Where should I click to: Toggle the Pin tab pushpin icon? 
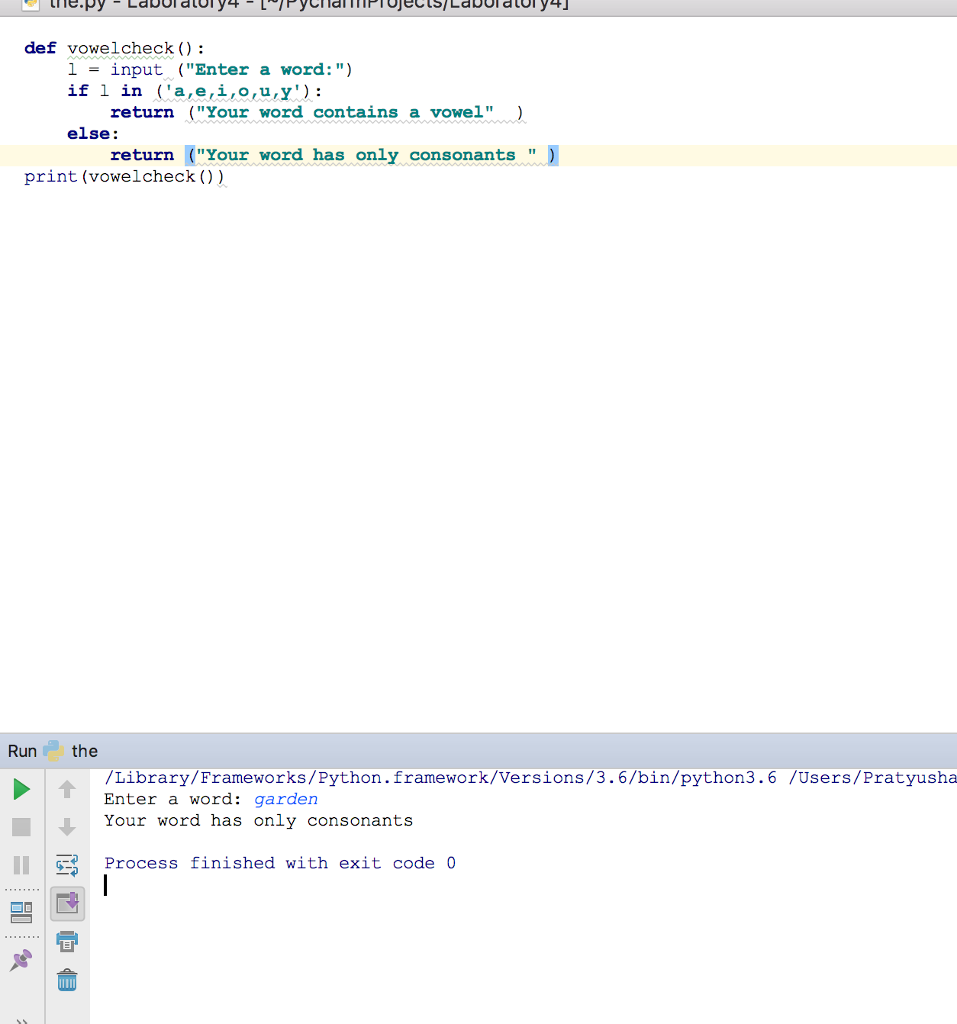click(x=22, y=960)
